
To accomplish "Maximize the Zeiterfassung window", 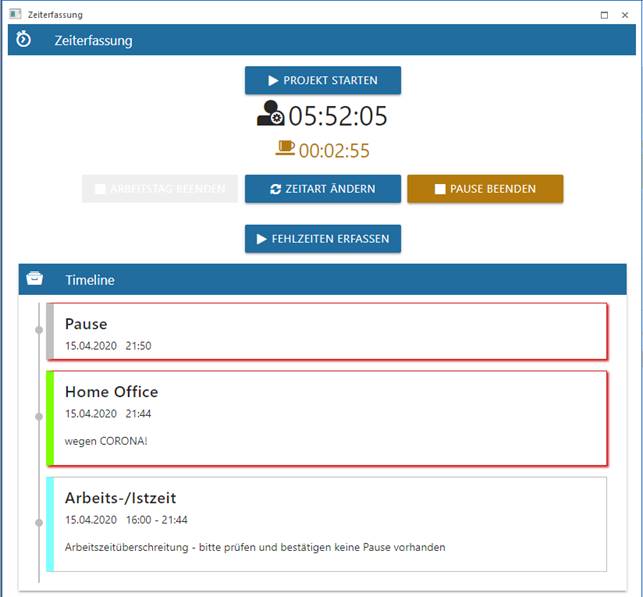I will coord(604,15).
